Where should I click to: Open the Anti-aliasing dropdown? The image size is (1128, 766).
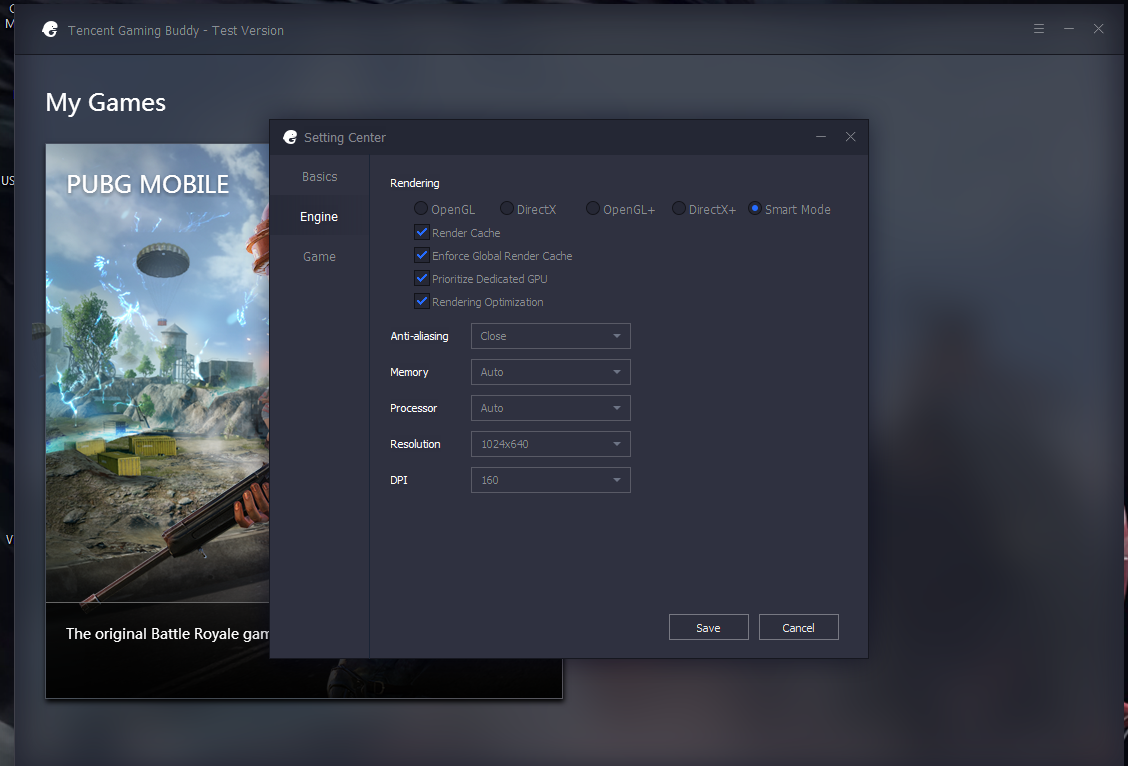tap(550, 336)
